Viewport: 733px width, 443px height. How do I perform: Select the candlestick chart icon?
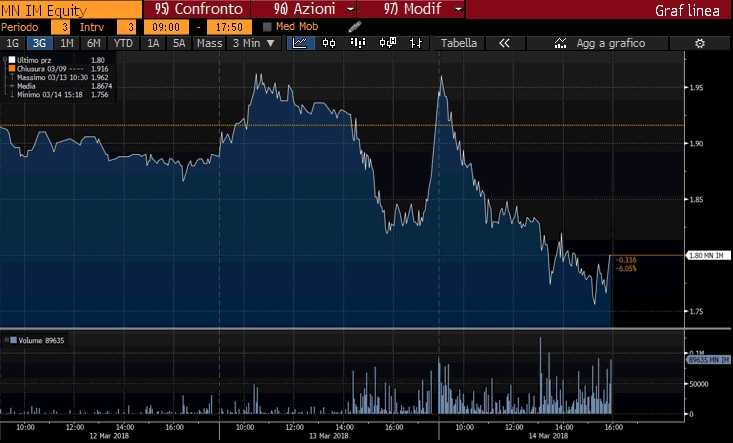(329, 43)
